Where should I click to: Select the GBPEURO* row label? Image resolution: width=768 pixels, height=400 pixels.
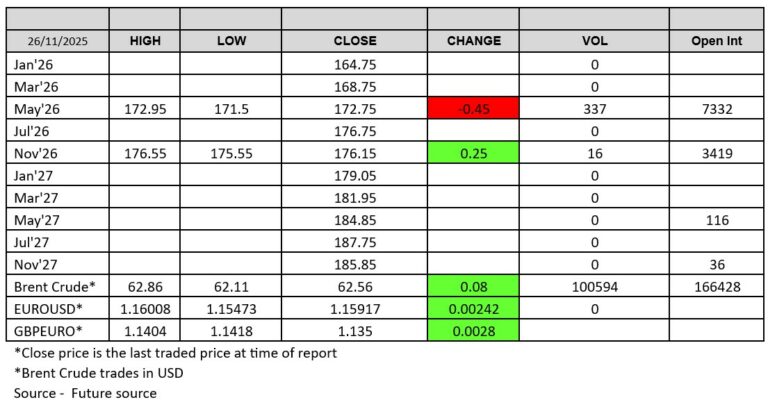[46, 329]
